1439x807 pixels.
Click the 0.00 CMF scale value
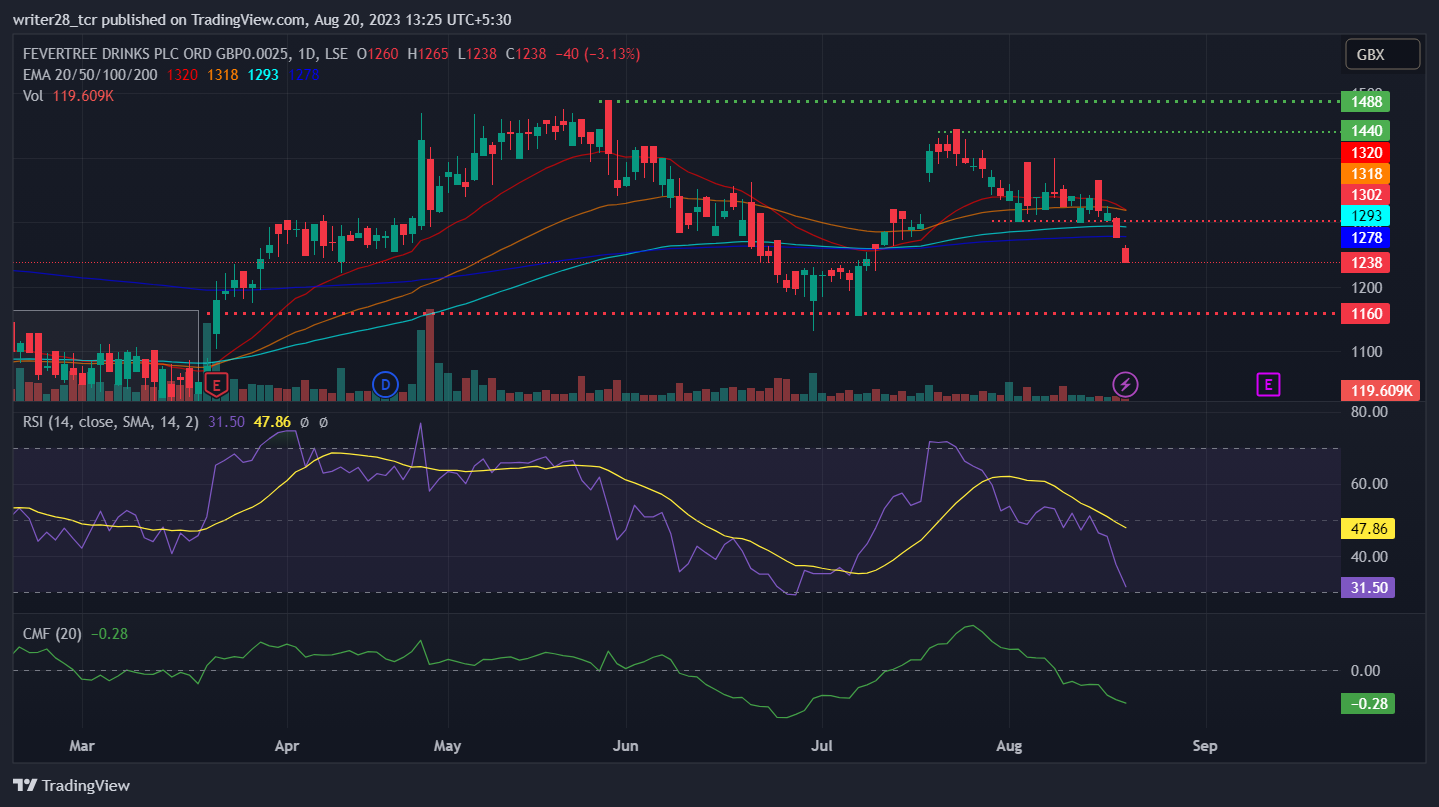click(1365, 670)
